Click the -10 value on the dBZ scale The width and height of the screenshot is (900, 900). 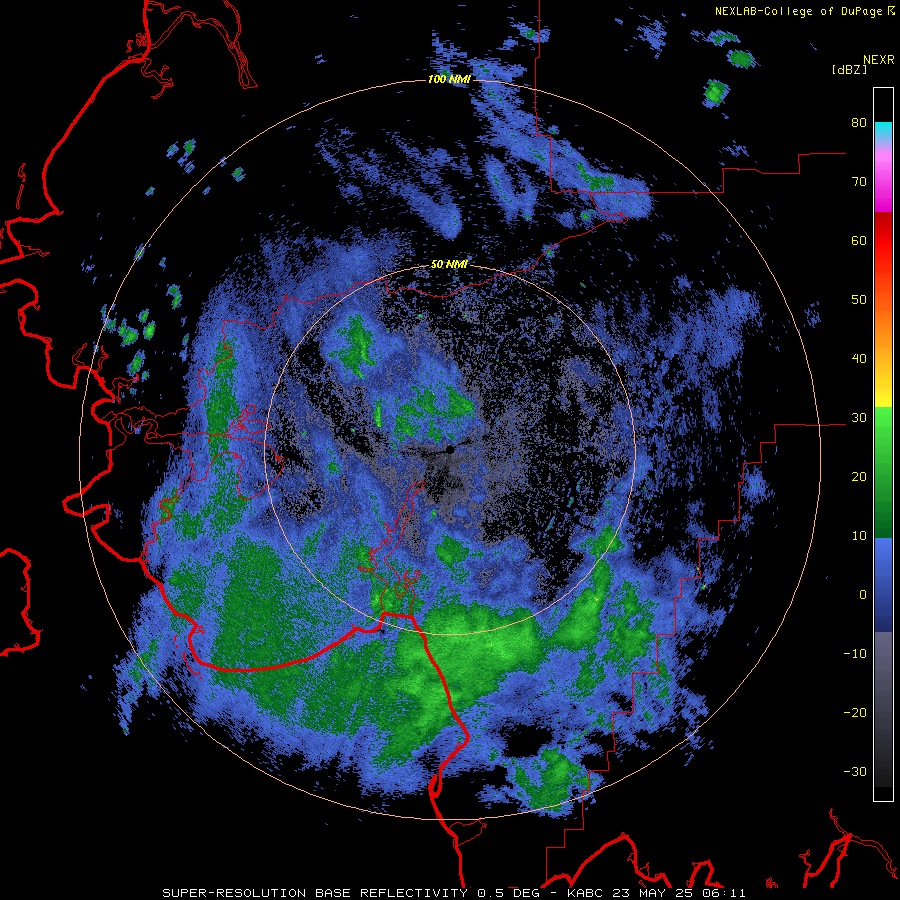855,654
